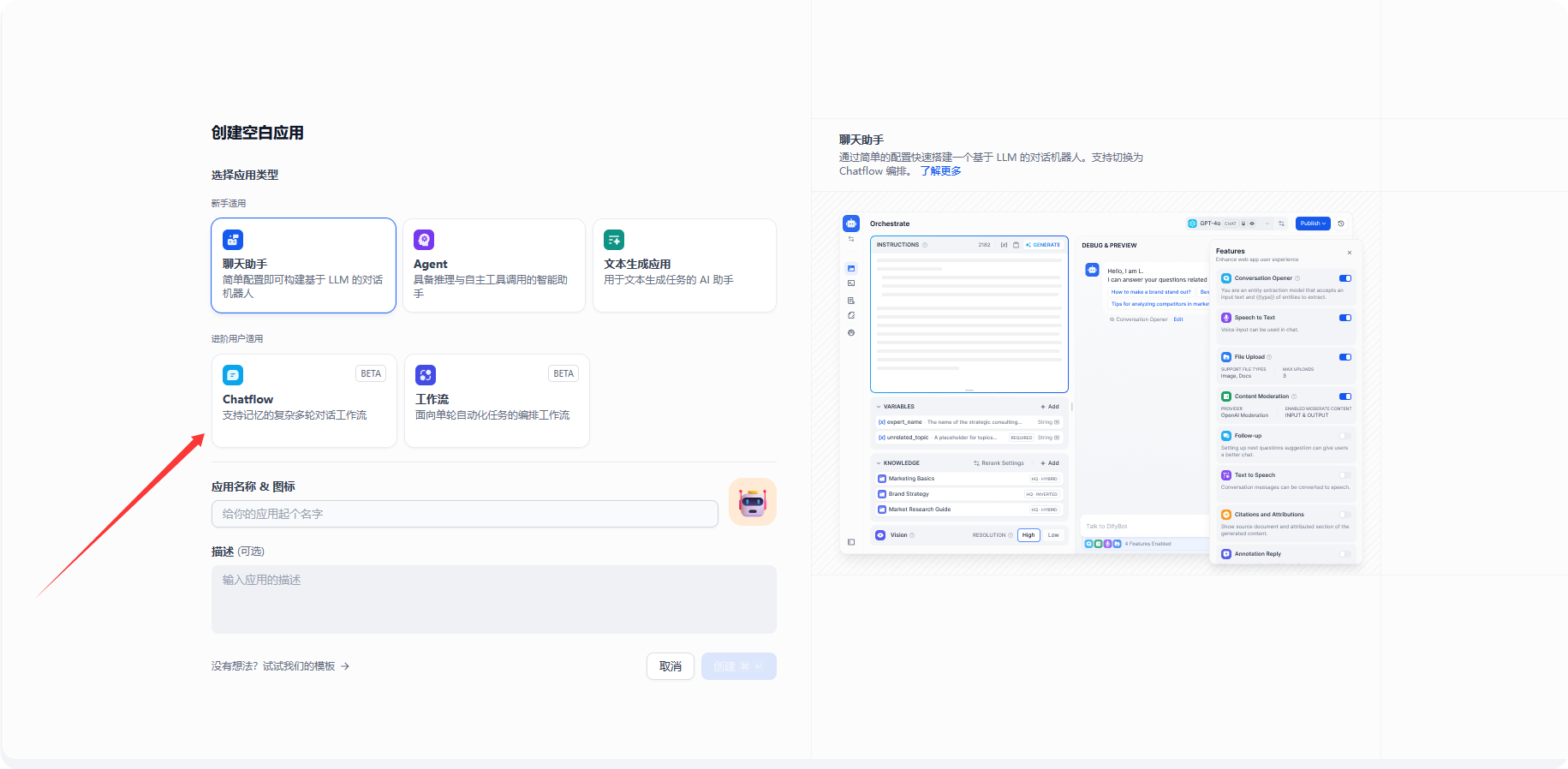Select the 聊天助手 chatbot app icon
The width and height of the screenshot is (1568, 769).
tap(233, 240)
